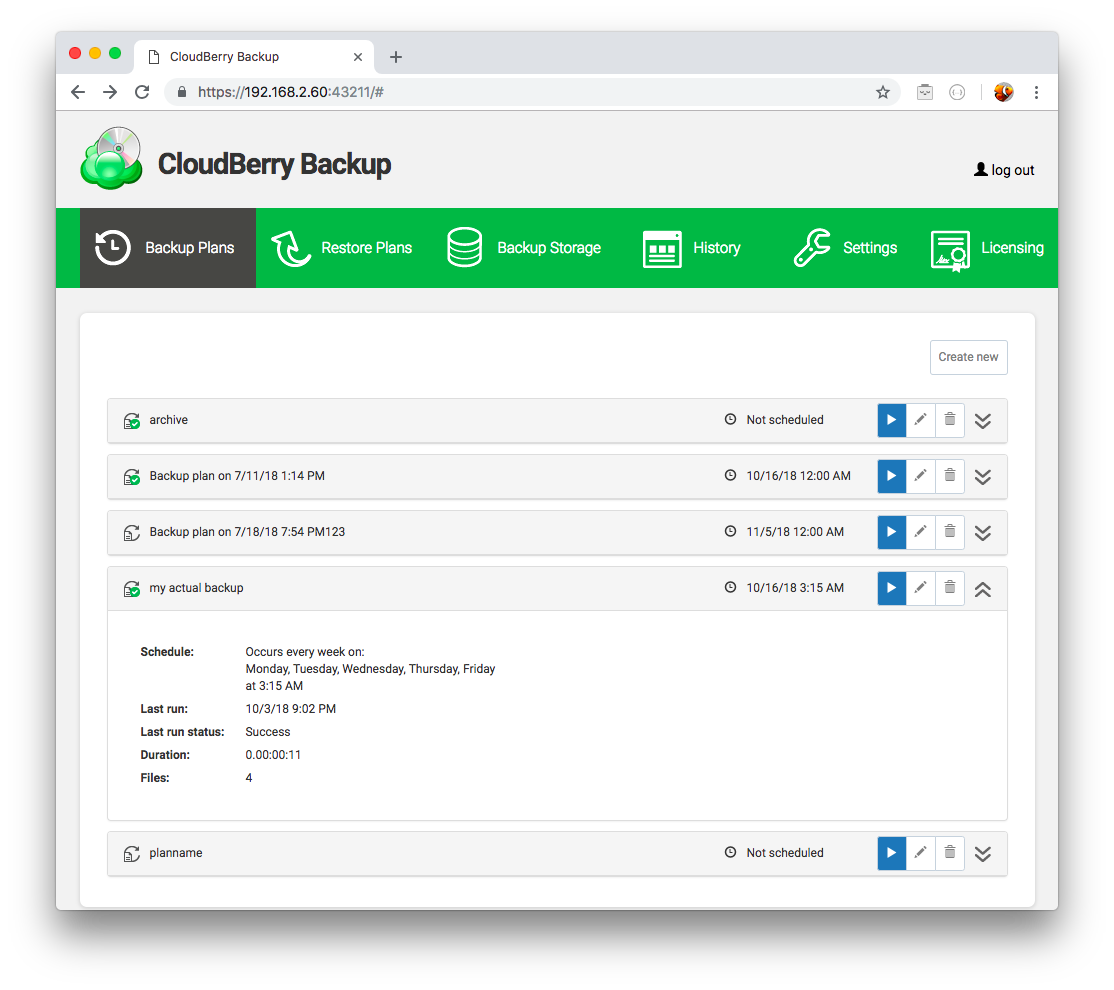Edit the planname plan
This screenshot has width=1114, height=990.
pos(921,853)
